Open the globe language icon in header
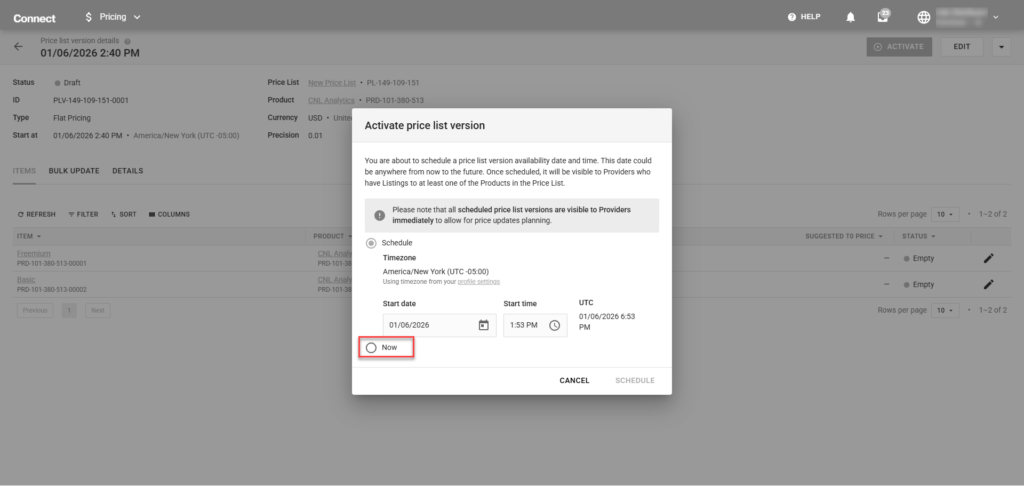Image resolution: width=1024 pixels, height=486 pixels. 923,17
